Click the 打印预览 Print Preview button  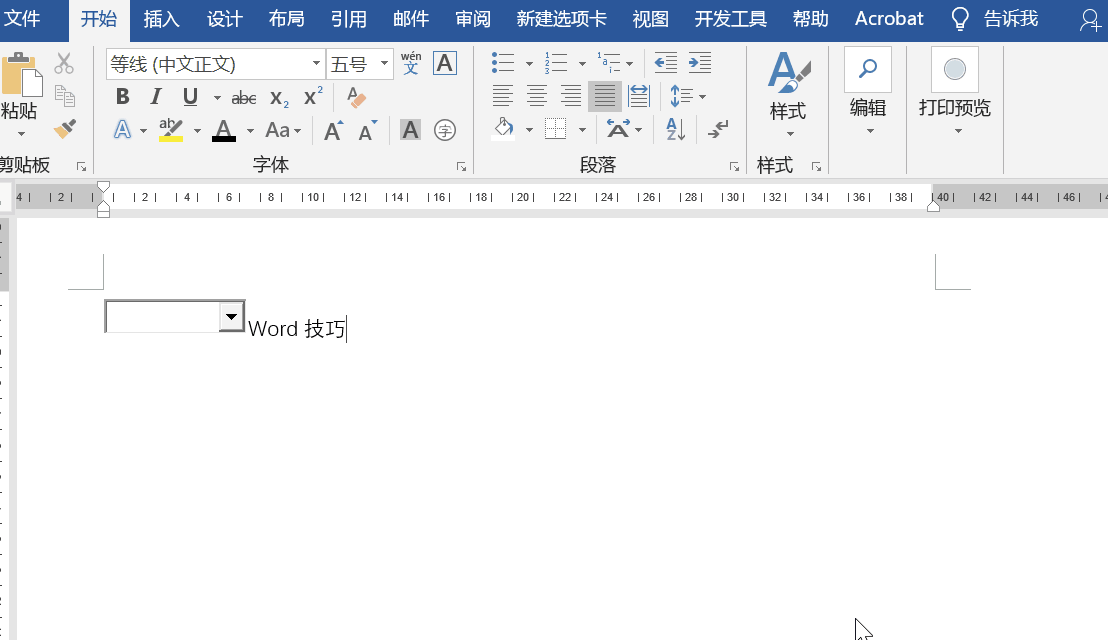click(955, 92)
